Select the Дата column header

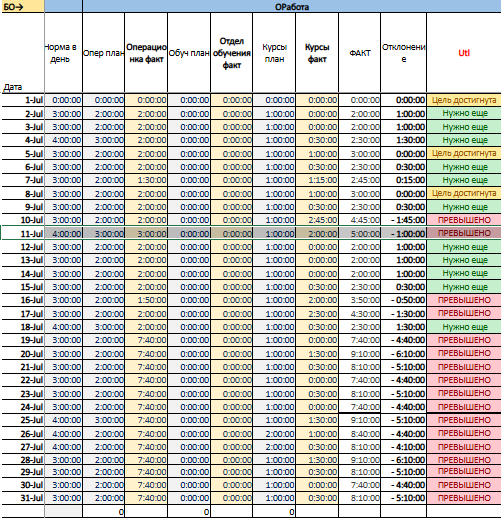click(22, 53)
